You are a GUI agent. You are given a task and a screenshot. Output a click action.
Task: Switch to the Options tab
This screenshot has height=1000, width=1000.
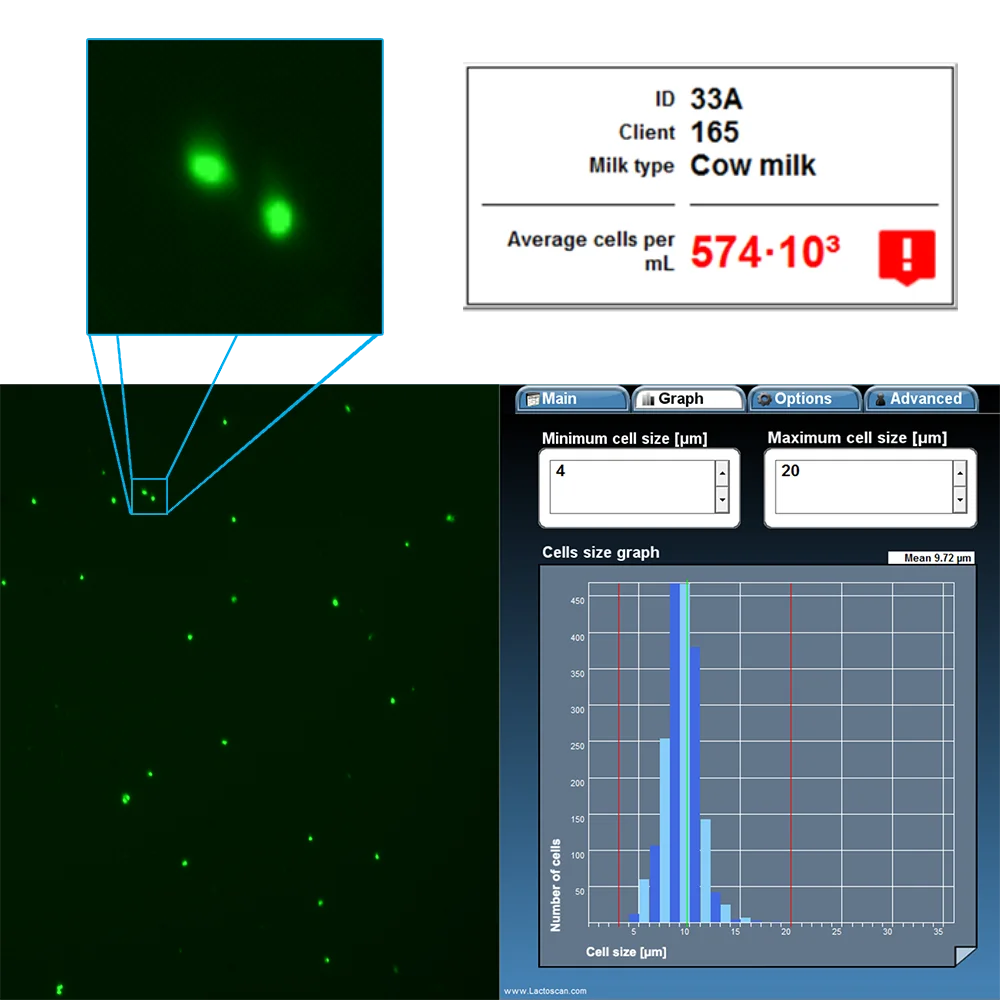coord(805,398)
